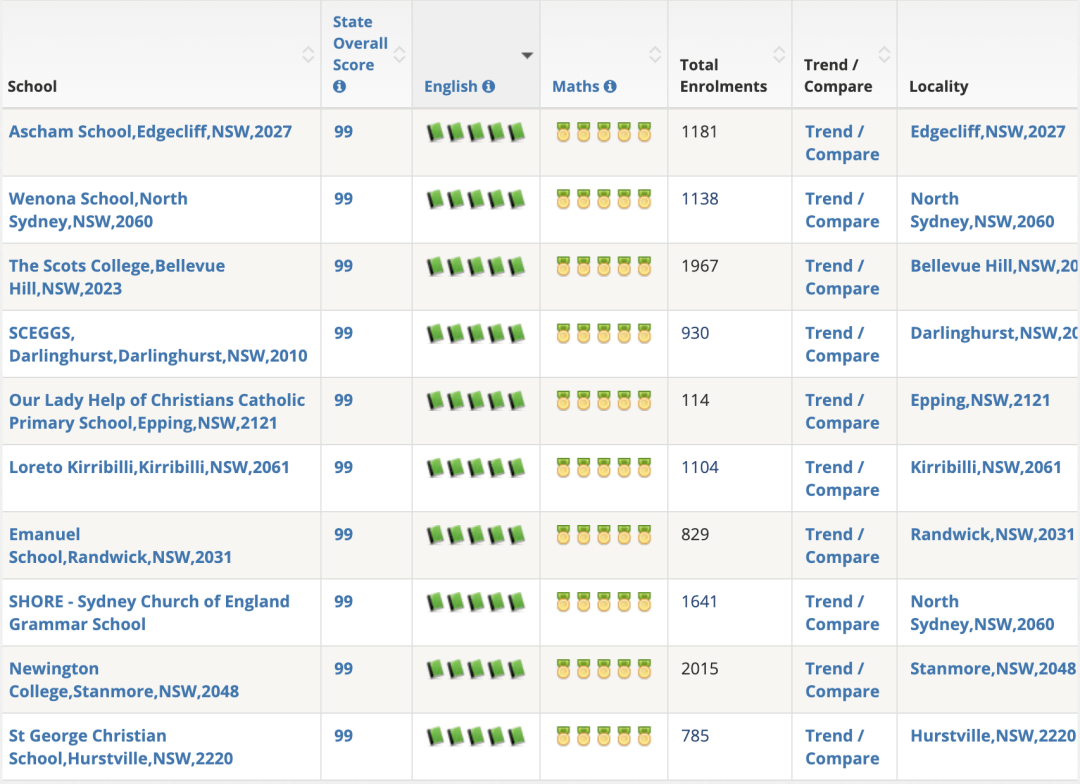Click the descending sort arrow above English
The width and height of the screenshot is (1080, 784).
pos(527,55)
